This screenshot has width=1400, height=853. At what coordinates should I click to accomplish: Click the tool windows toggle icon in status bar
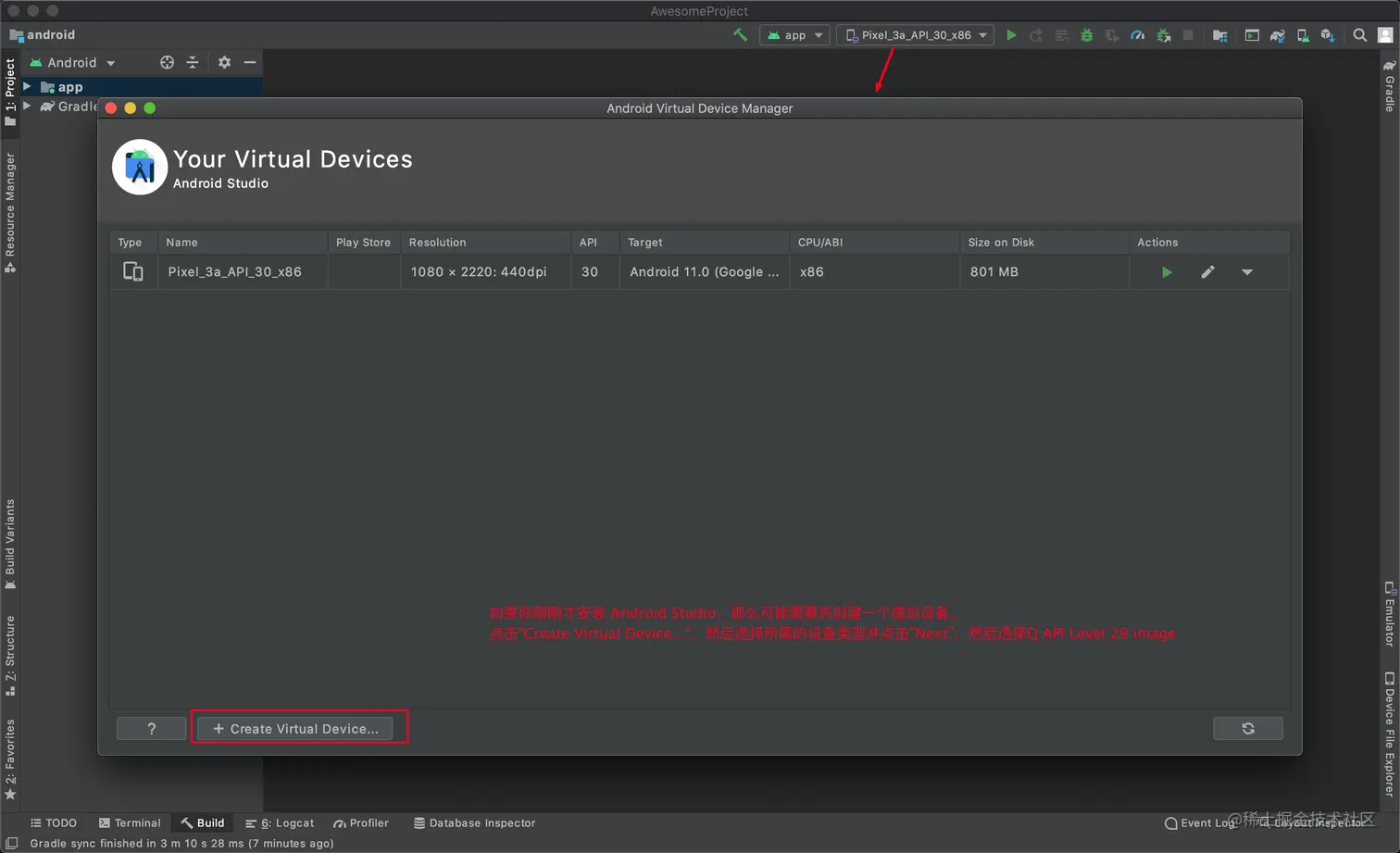click(12, 843)
